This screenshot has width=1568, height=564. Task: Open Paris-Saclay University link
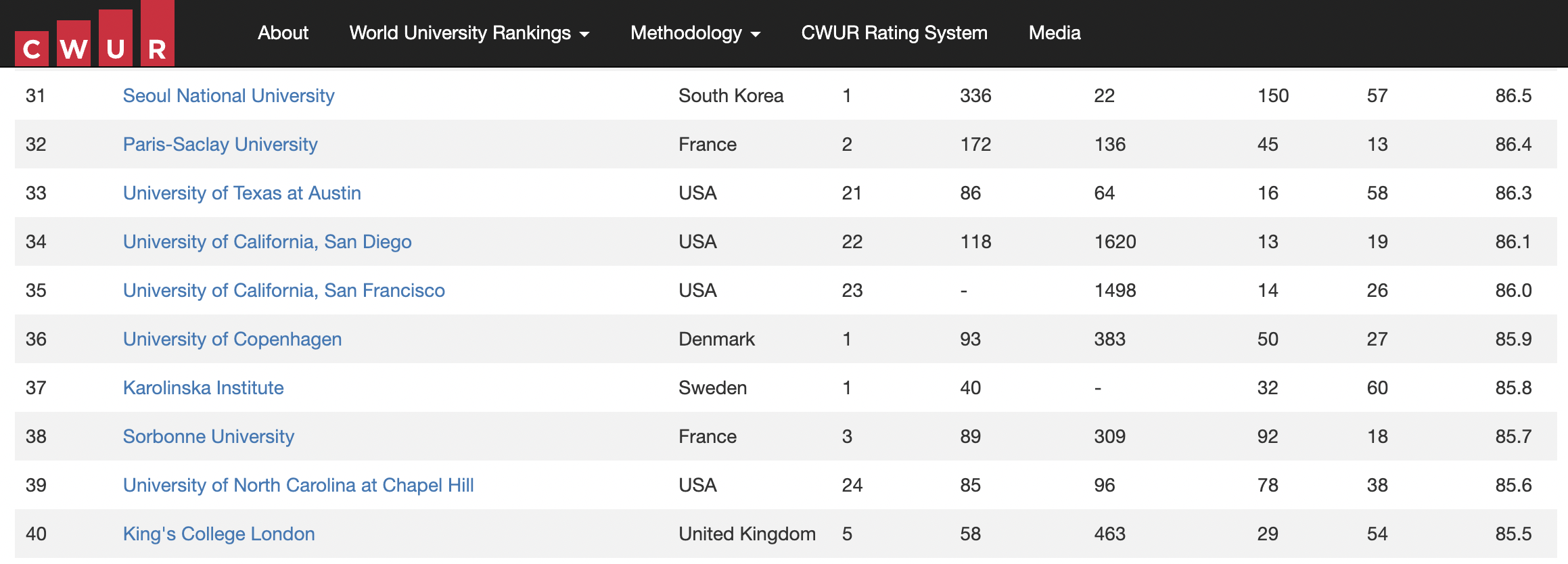click(220, 144)
